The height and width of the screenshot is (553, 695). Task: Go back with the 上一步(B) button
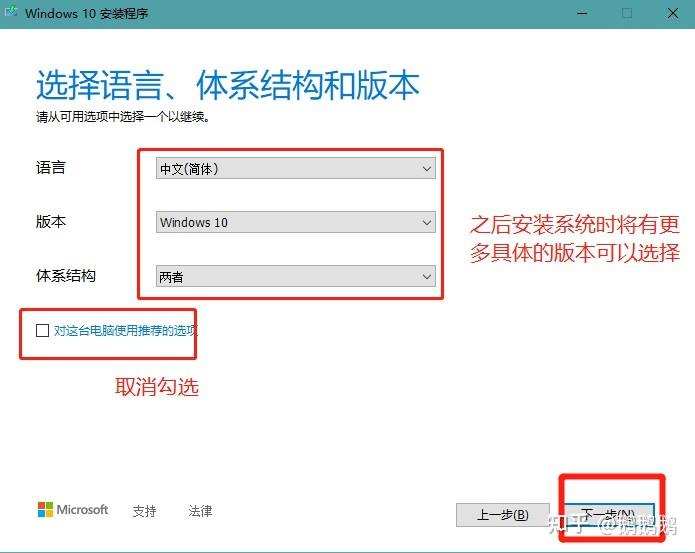pos(503,515)
